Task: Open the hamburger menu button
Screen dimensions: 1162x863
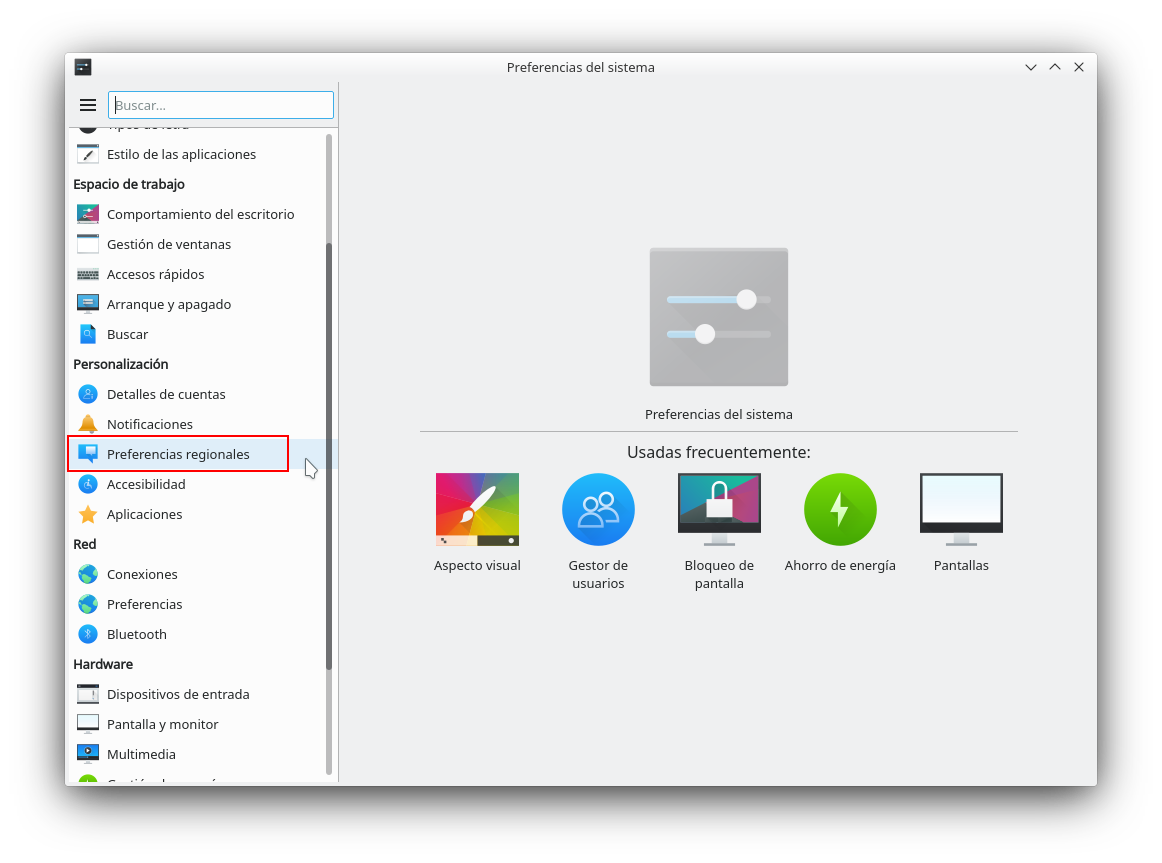Action: [88, 105]
